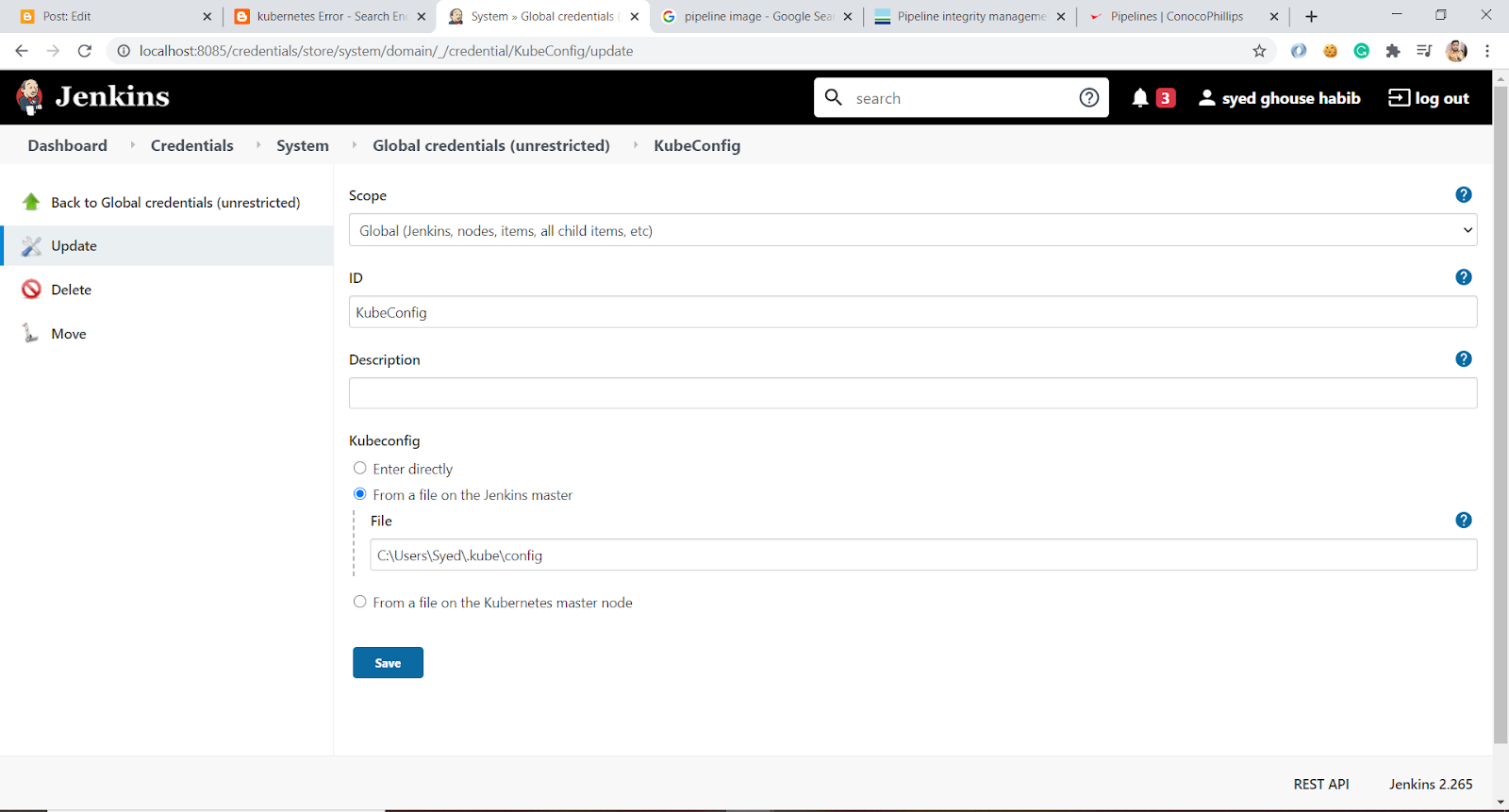Click the Jenkins logo butler icon

tap(29, 97)
